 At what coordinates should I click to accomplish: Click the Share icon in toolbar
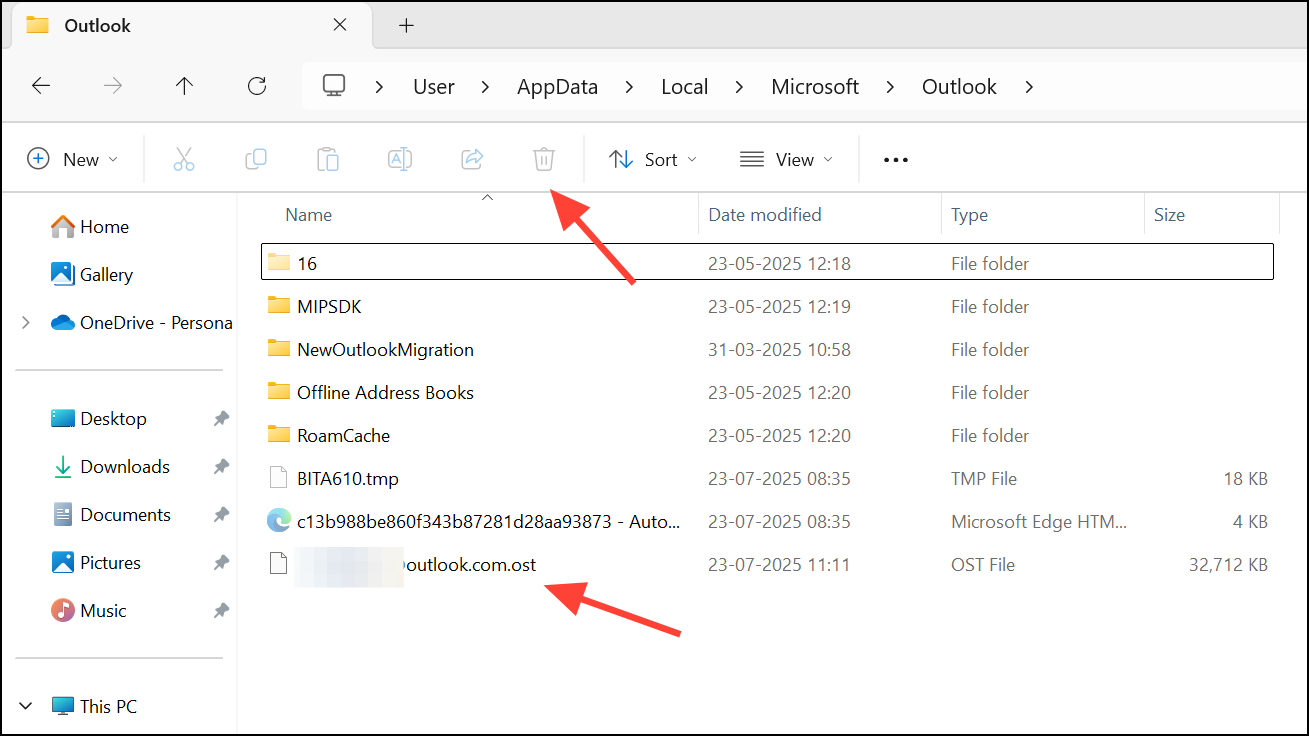click(472, 159)
